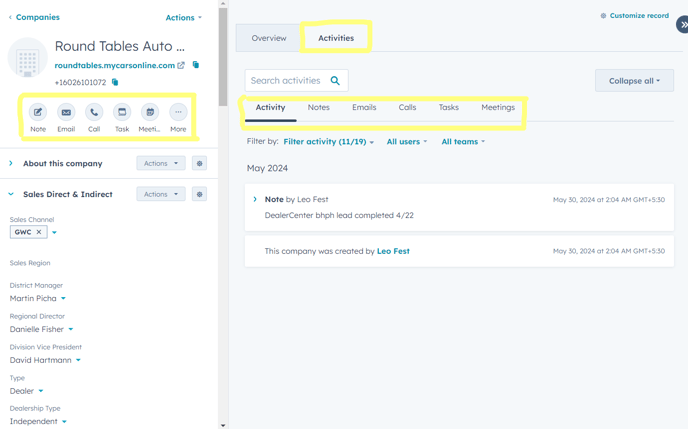
Task: Select the Emails activity tab
Action: point(364,107)
